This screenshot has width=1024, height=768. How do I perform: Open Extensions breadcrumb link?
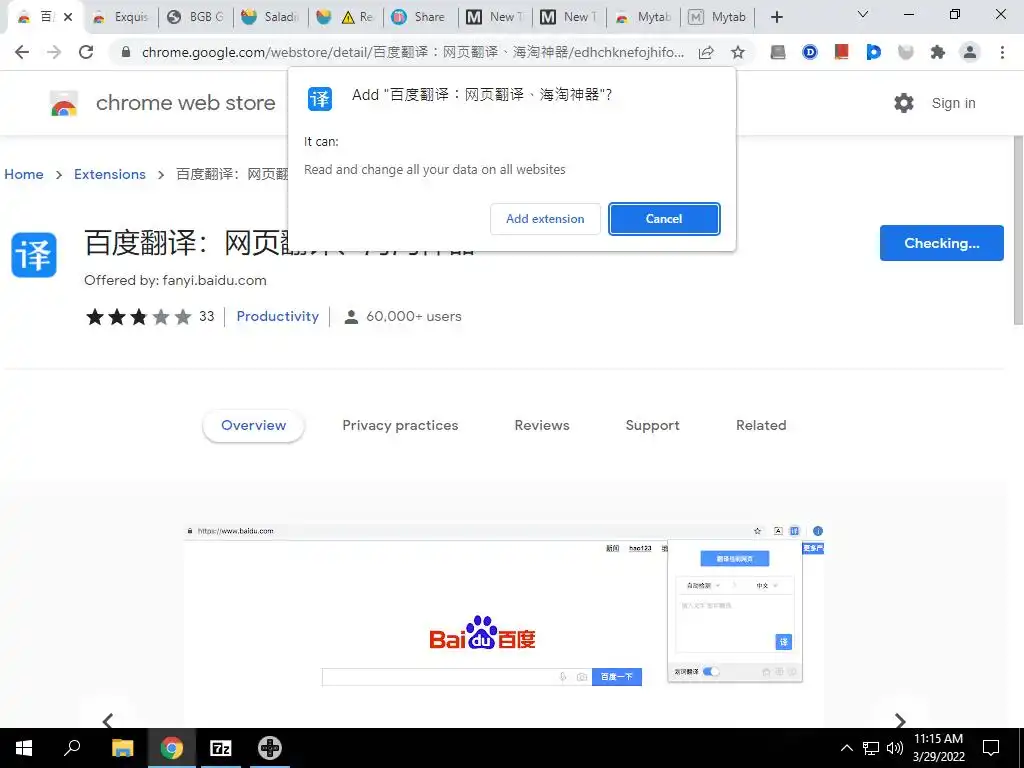point(110,174)
